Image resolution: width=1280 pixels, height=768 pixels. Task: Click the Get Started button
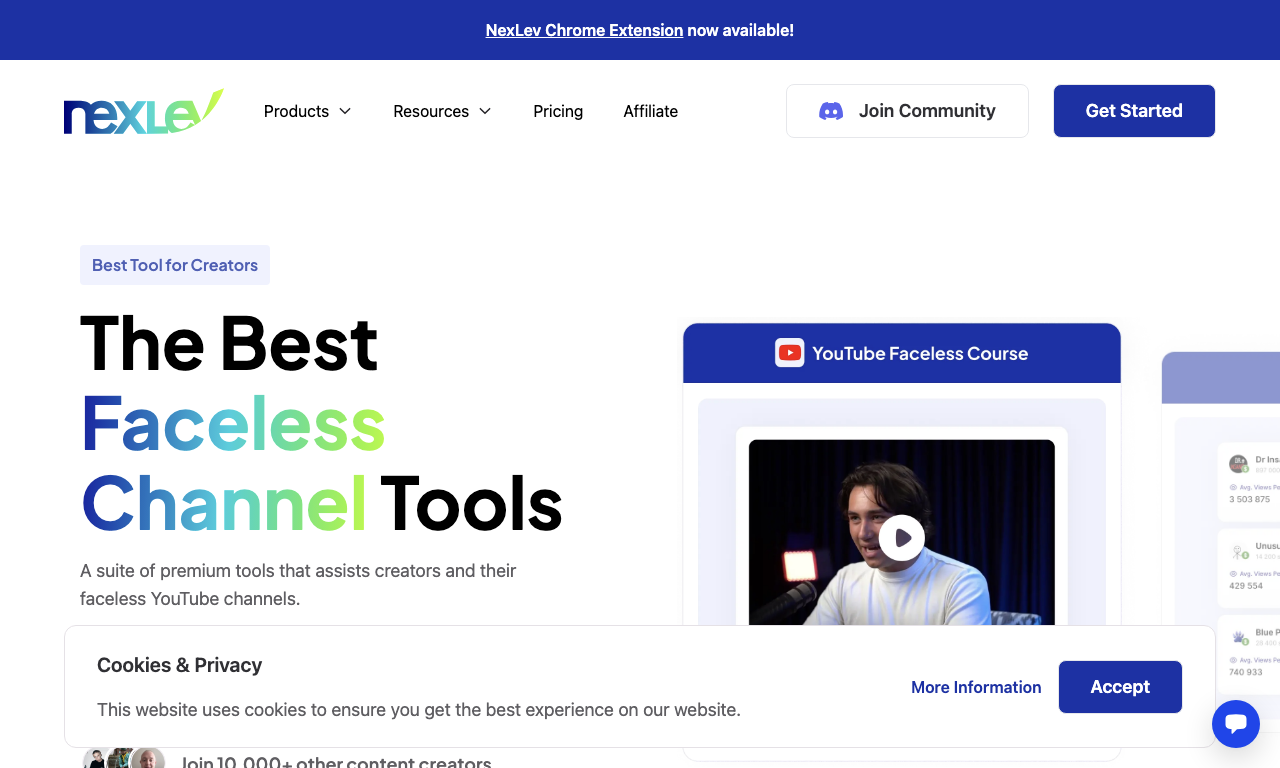pyautogui.click(x=1134, y=111)
